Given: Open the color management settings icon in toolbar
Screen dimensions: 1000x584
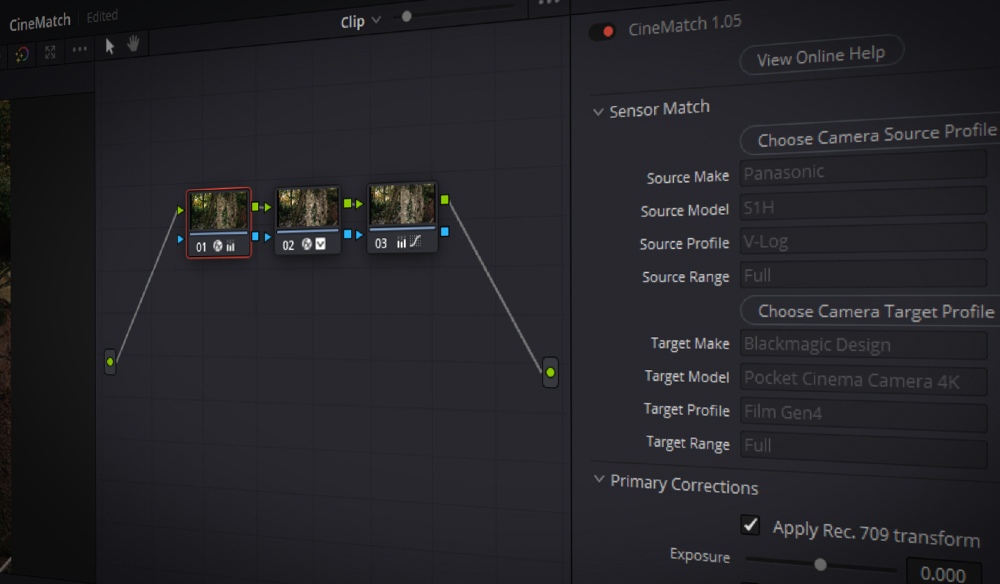Looking at the screenshot, I should click(x=21, y=54).
